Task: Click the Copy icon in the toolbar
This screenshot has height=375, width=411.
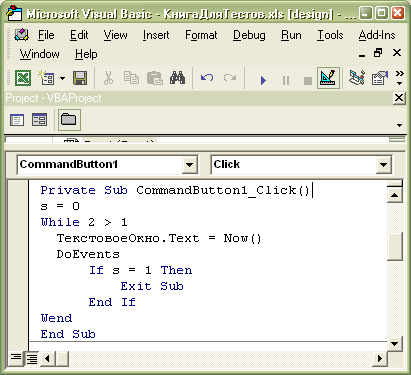Action: (131, 78)
